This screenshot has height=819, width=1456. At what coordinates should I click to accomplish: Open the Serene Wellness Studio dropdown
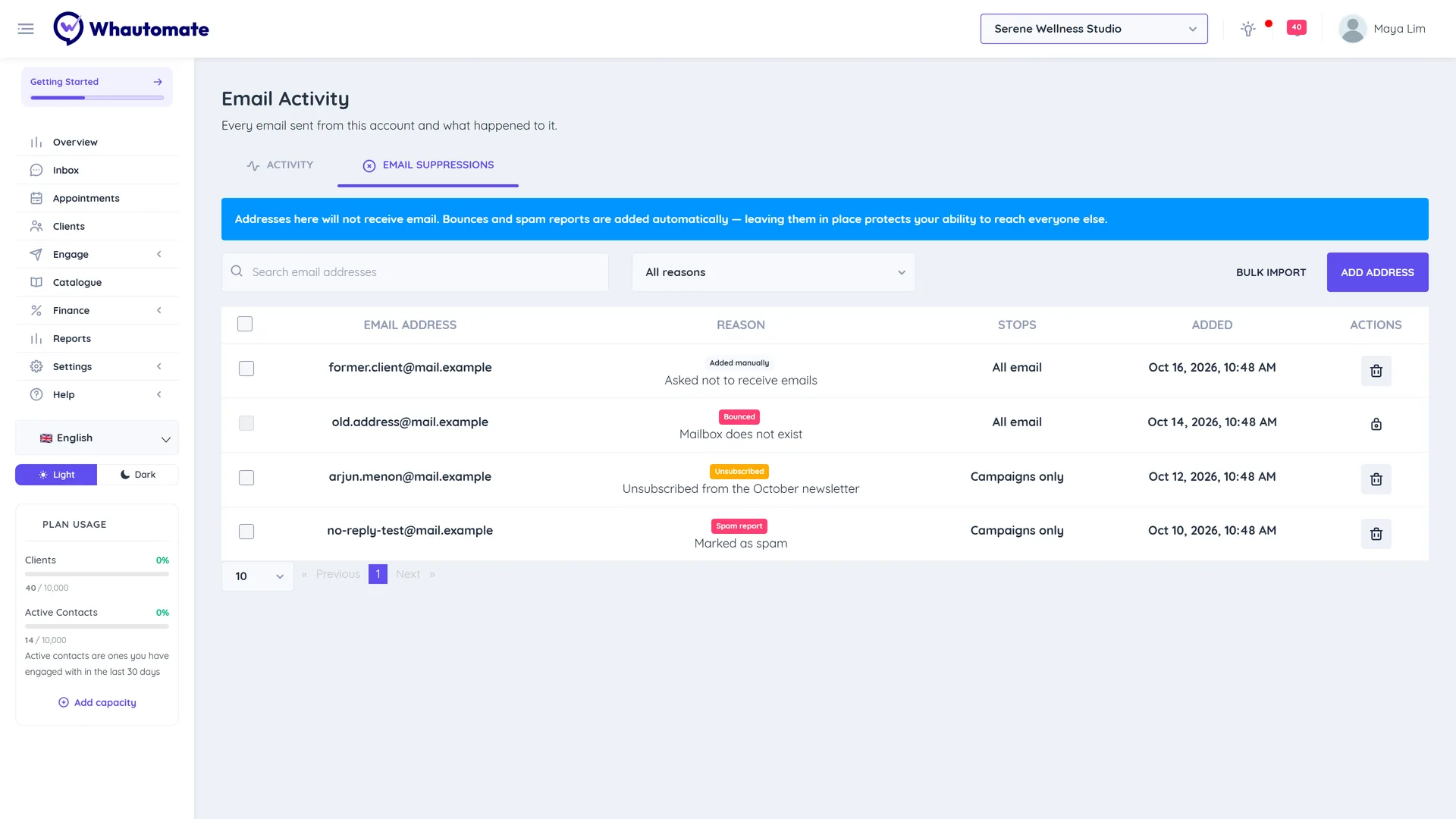point(1094,29)
